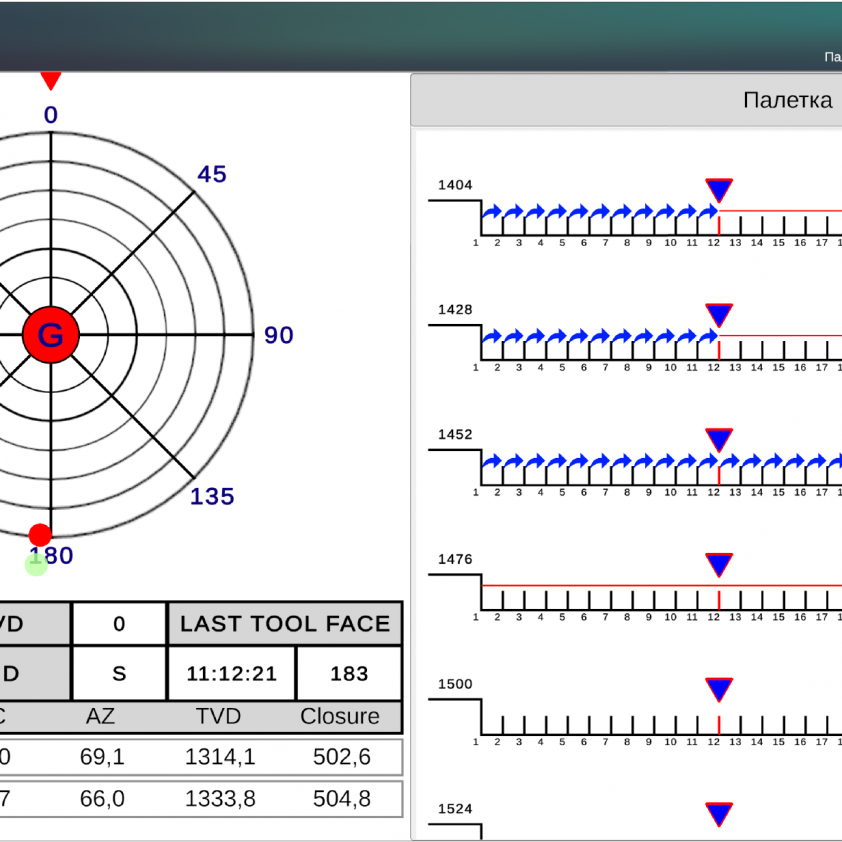Click blue triangle marker on row 1500

click(719, 689)
